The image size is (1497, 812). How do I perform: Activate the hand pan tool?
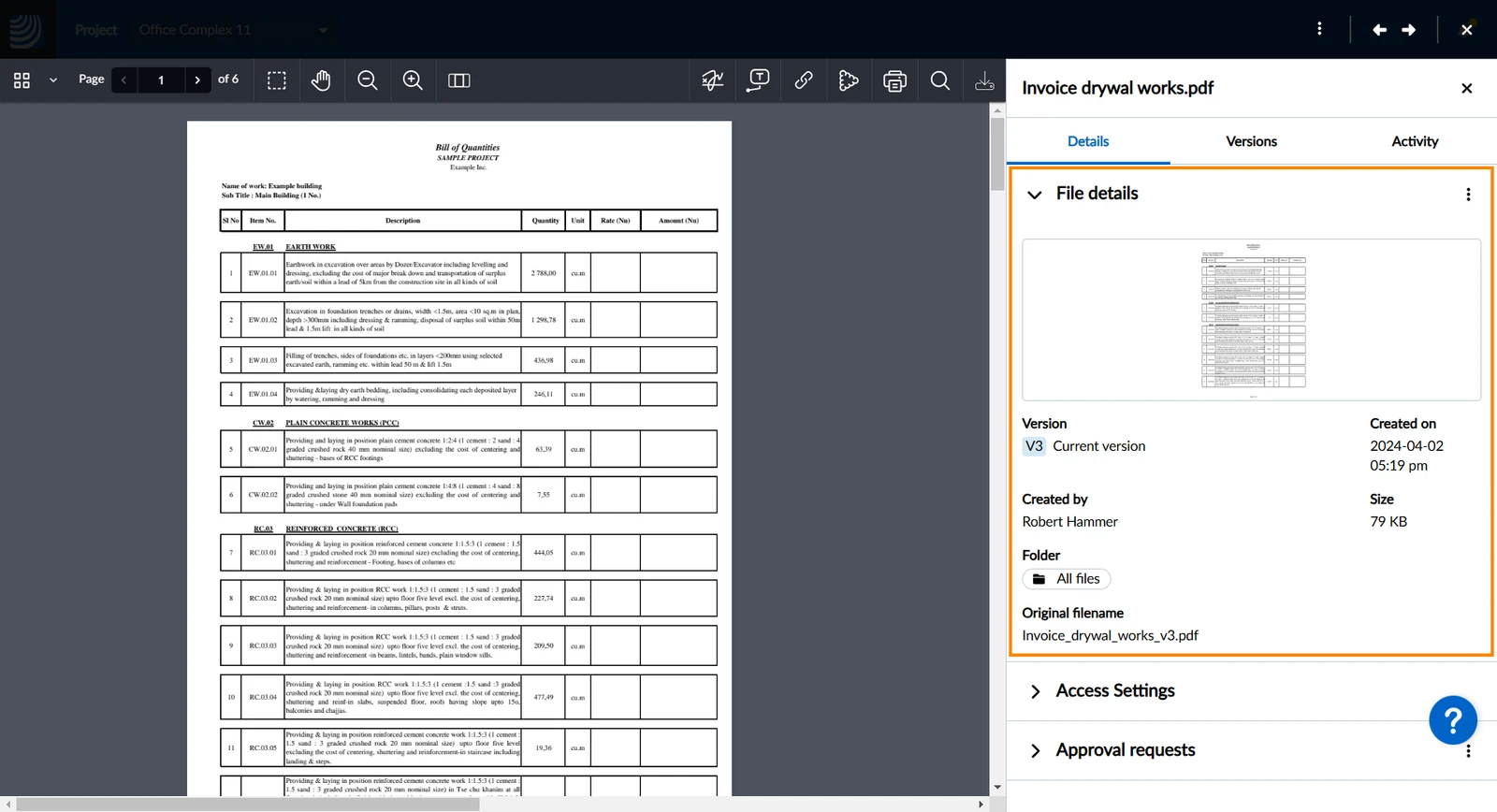[321, 80]
